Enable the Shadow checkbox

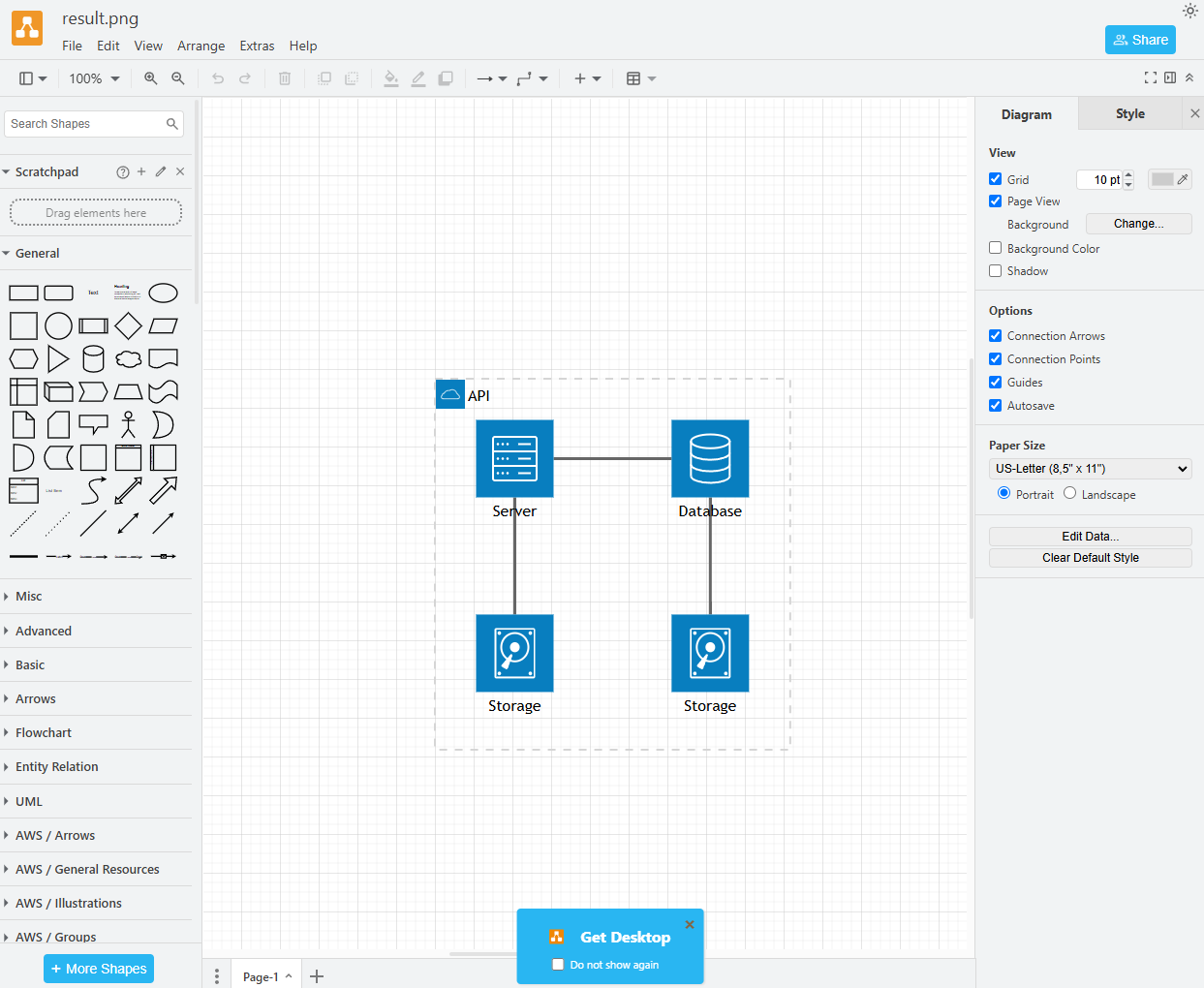995,271
